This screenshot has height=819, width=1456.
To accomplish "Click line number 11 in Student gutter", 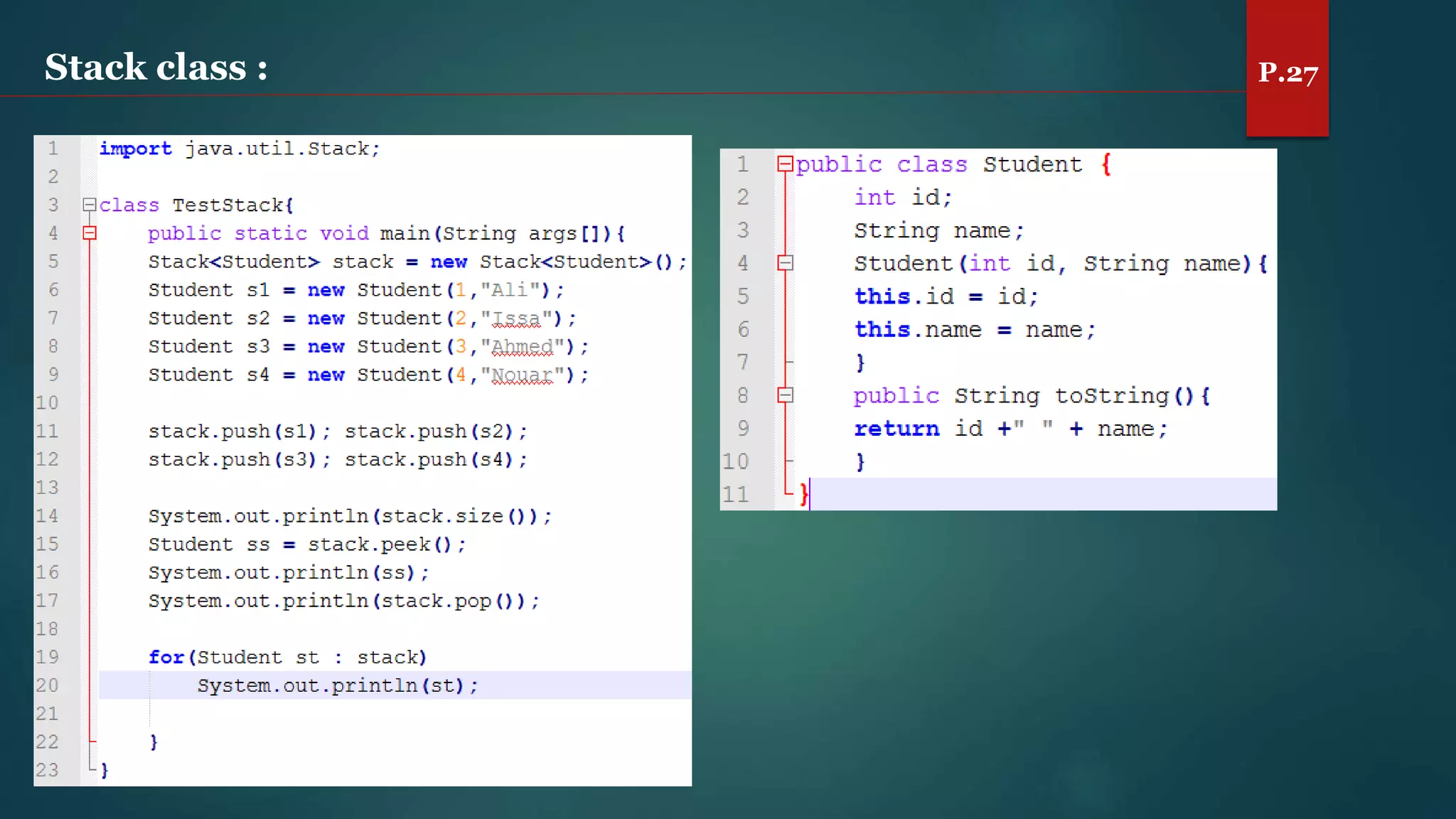I will click(737, 494).
